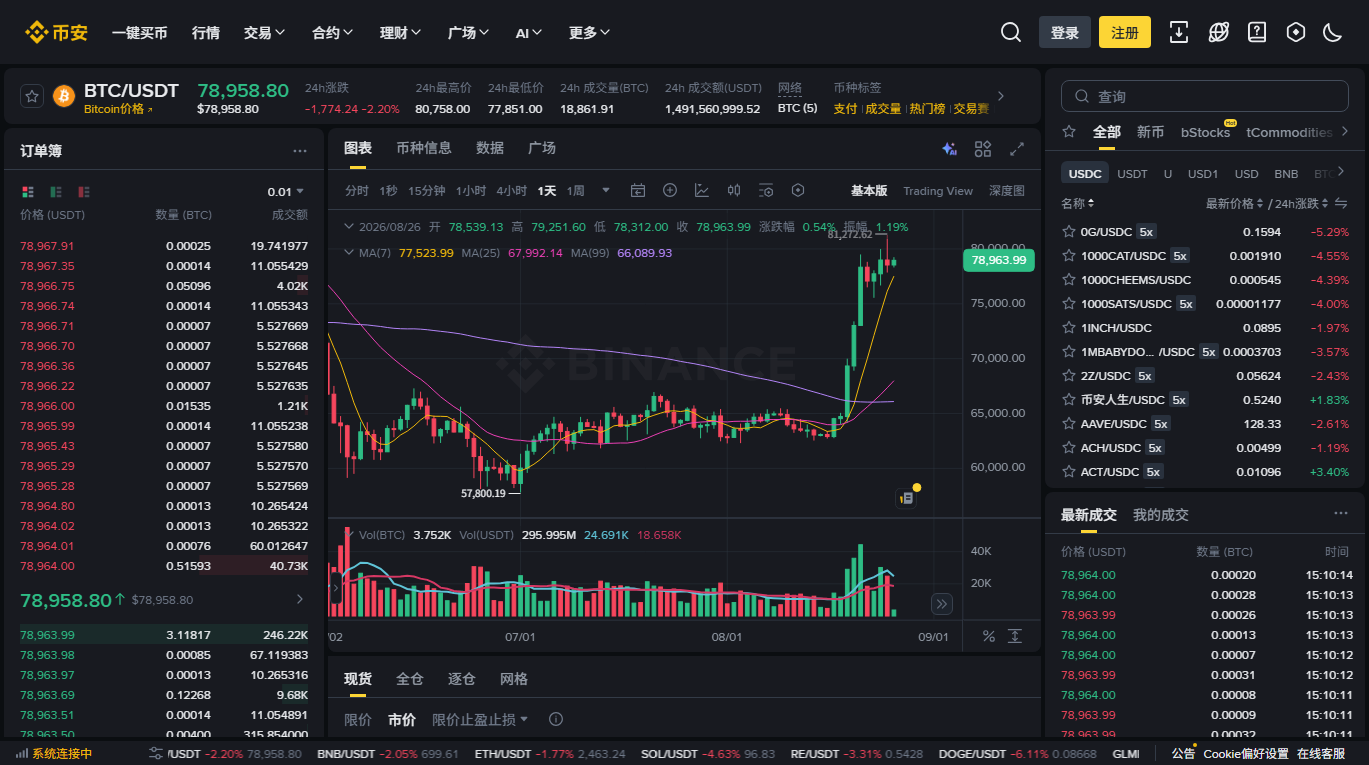This screenshot has width=1369, height=765.
Task: Show sell orders only in order book
Action: click(x=84, y=191)
